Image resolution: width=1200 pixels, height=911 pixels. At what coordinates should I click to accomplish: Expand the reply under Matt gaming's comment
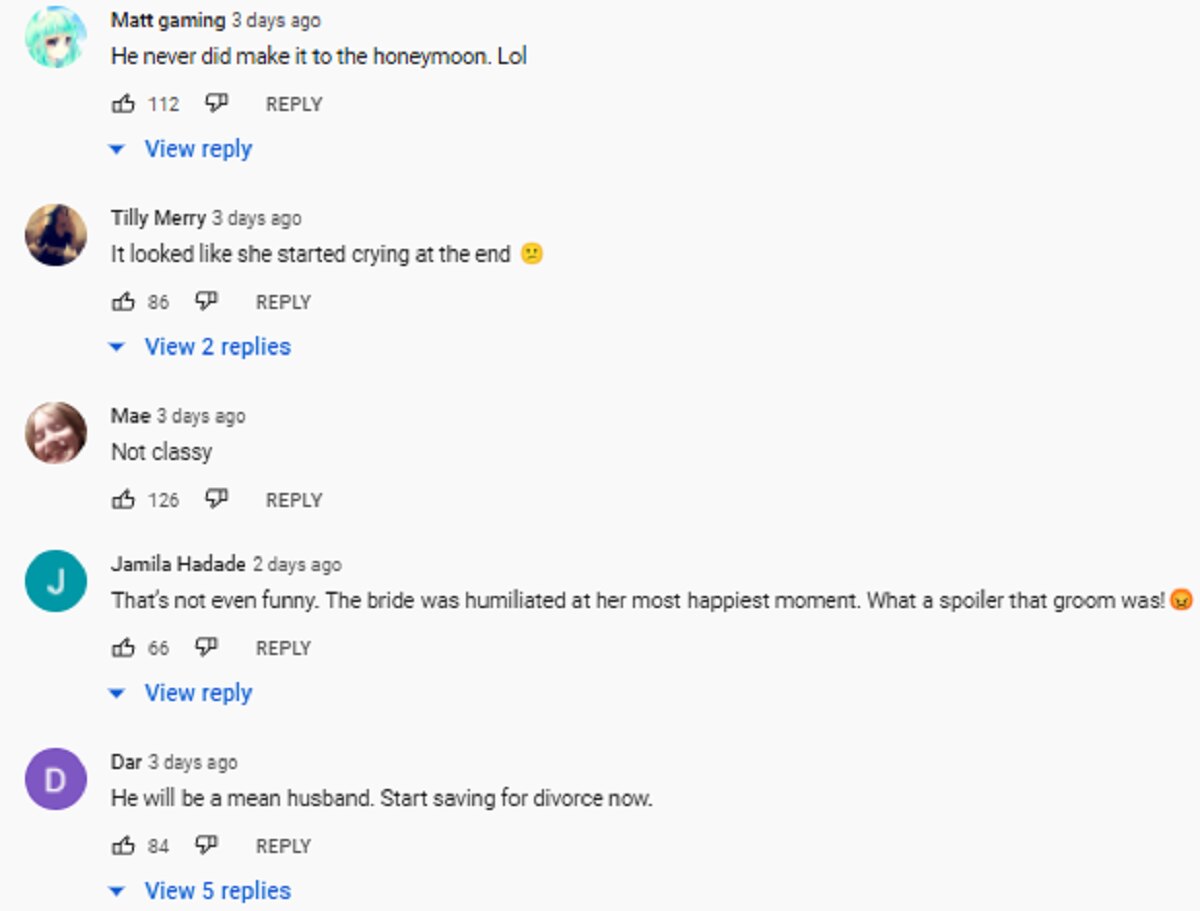click(197, 149)
